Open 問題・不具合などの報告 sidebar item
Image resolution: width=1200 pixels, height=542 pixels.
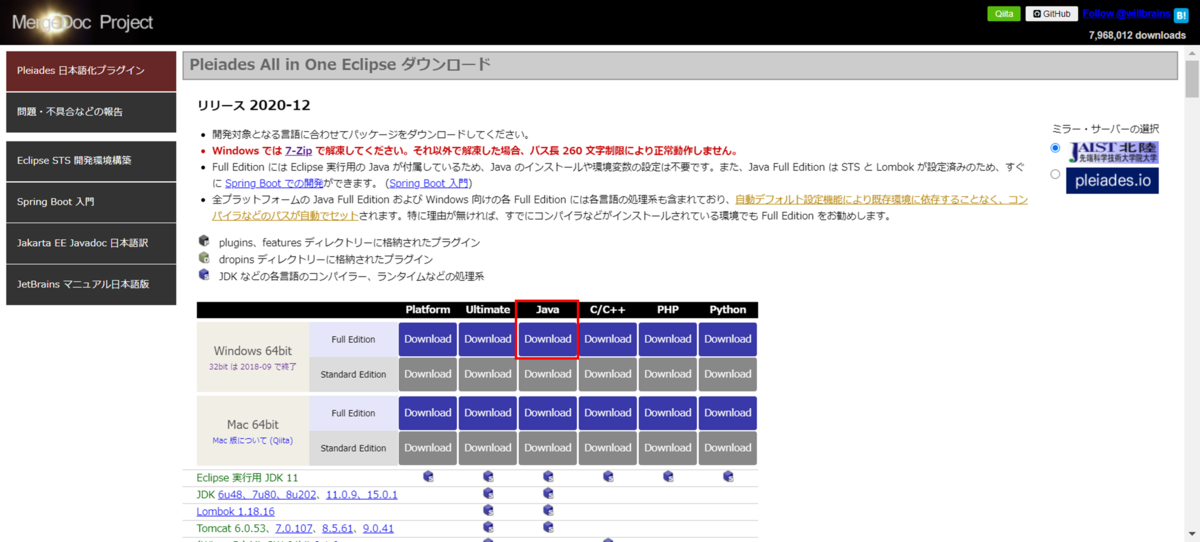(x=91, y=112)
